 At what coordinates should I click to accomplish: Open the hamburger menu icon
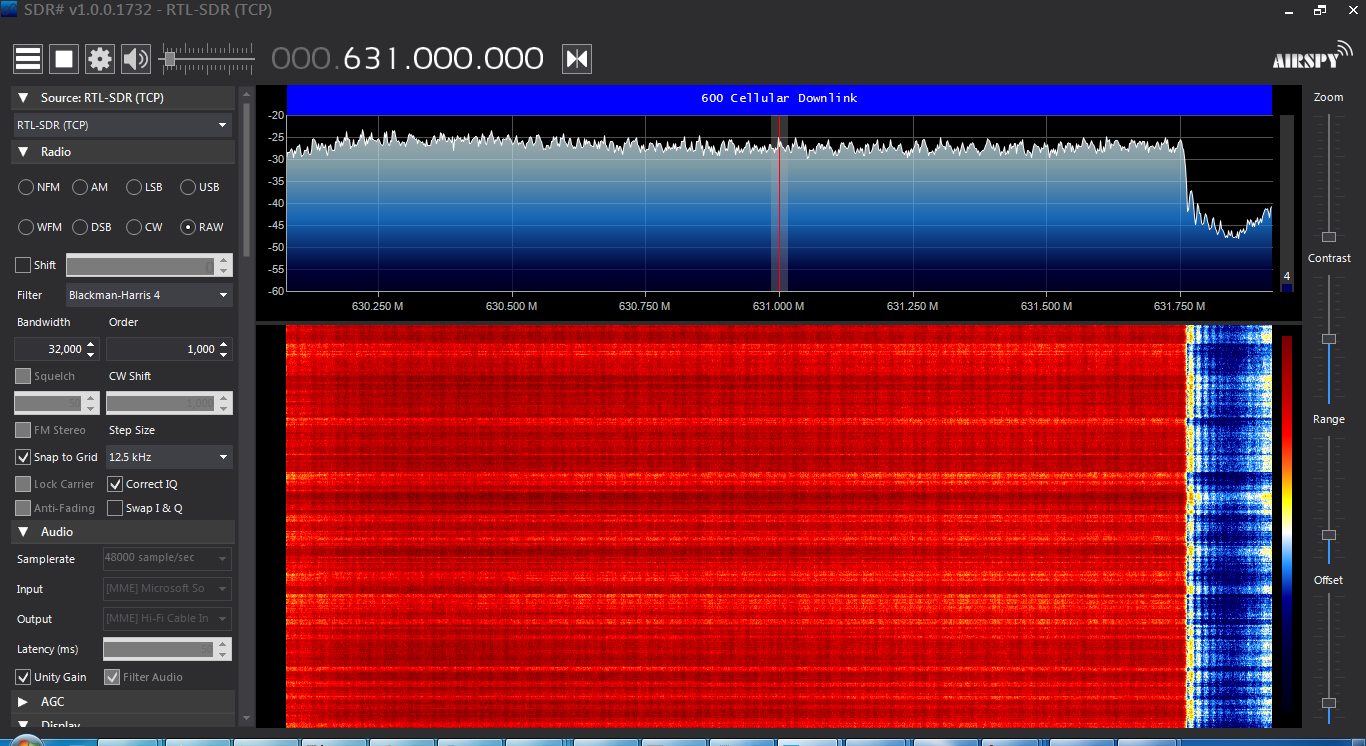point(28,59)
